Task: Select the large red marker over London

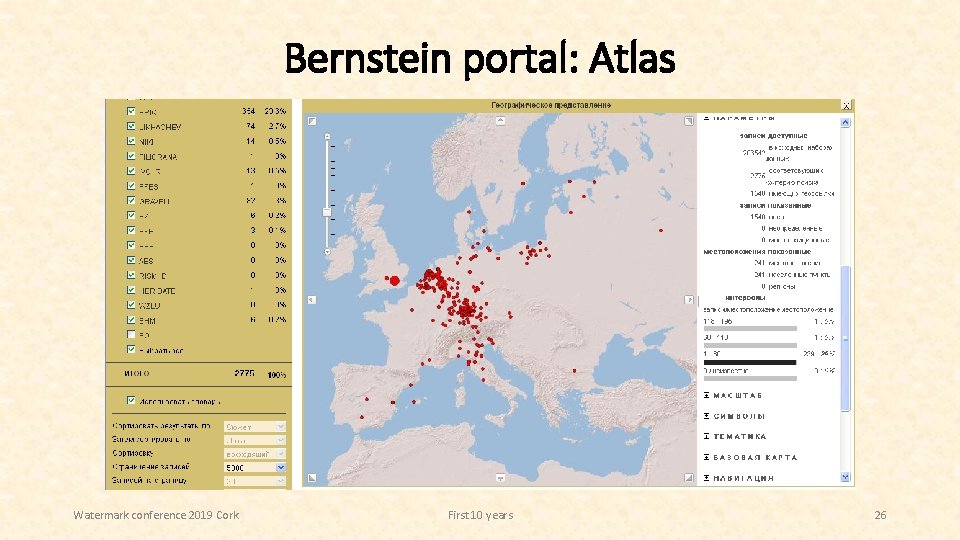Action: (395, 281)
